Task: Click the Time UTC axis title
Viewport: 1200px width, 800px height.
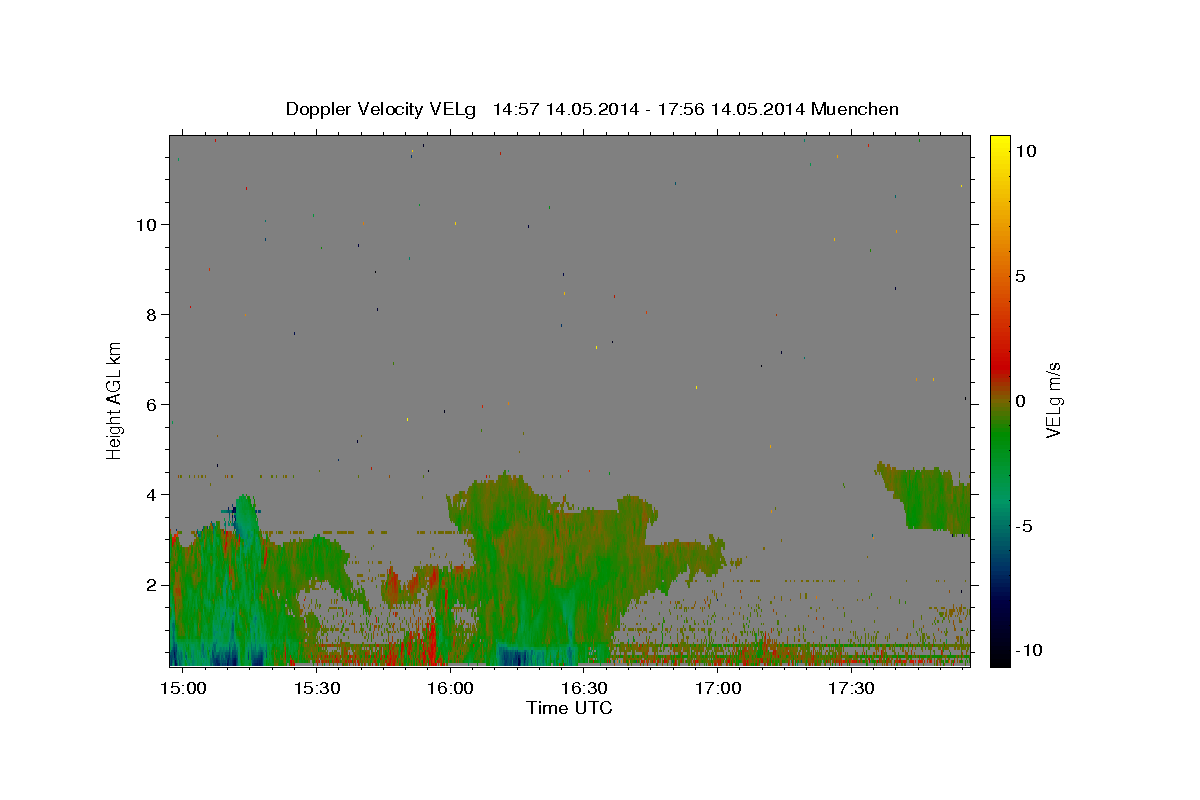Action: tap(569, 708)
